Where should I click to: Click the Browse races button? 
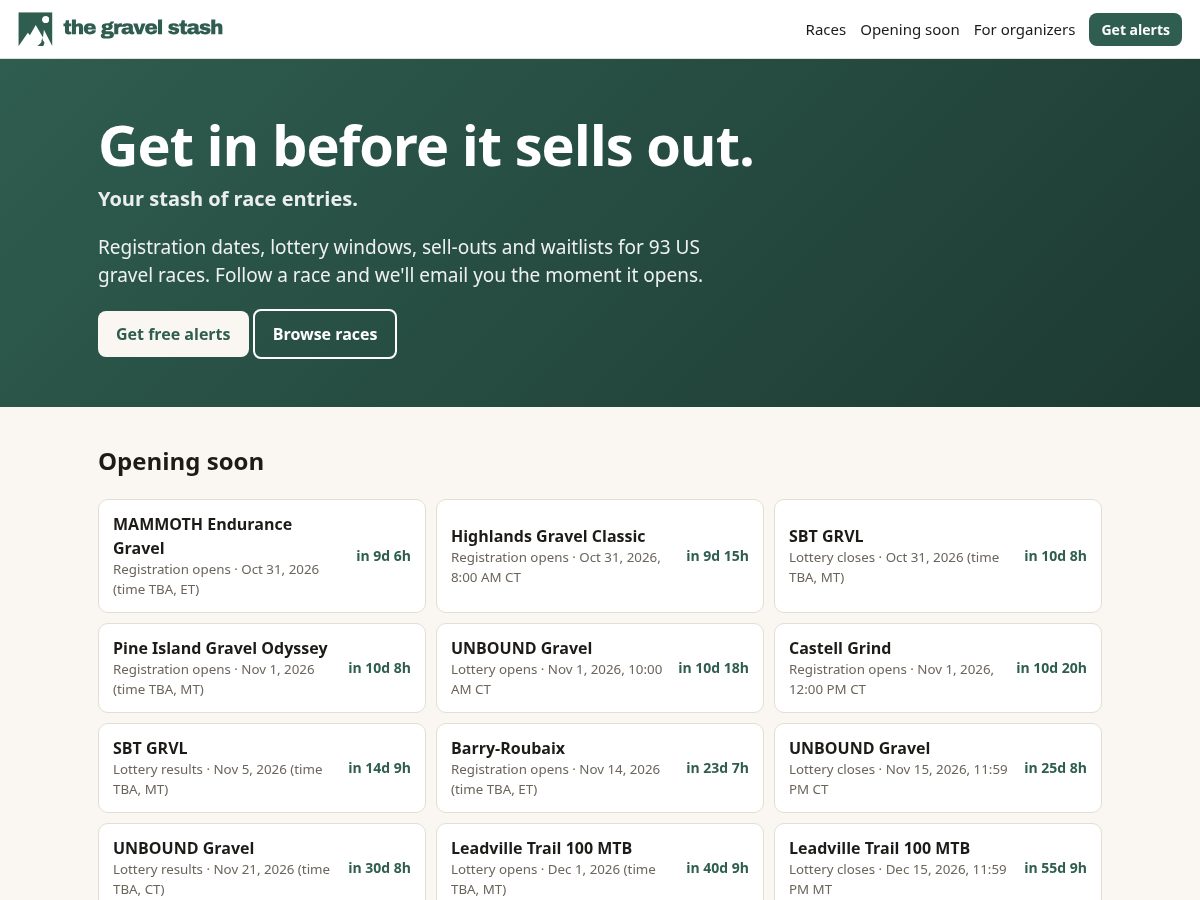pos(325,334)
